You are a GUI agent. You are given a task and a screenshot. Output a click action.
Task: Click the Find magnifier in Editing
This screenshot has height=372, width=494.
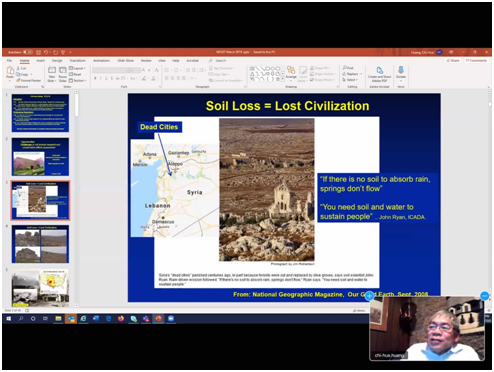(348, 68)
